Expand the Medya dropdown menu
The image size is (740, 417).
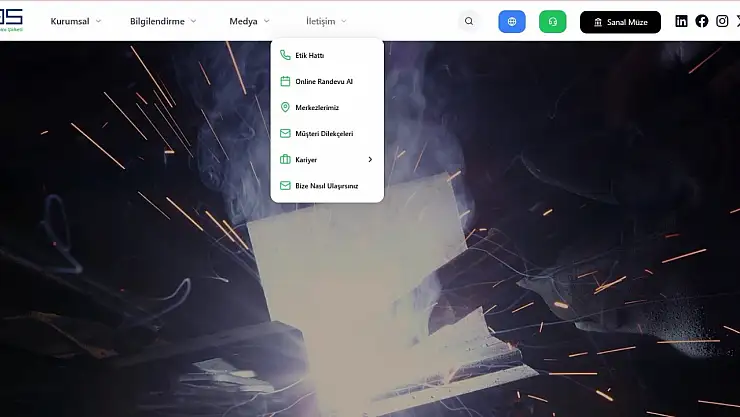click(x=249, y=21)
